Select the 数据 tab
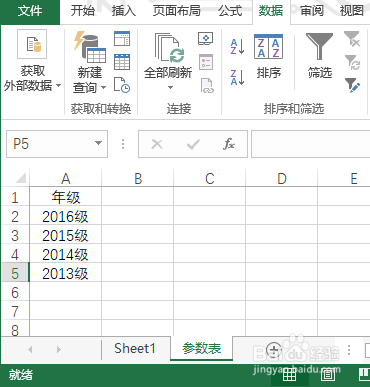The image size is (370, 387). coord(271,11)
